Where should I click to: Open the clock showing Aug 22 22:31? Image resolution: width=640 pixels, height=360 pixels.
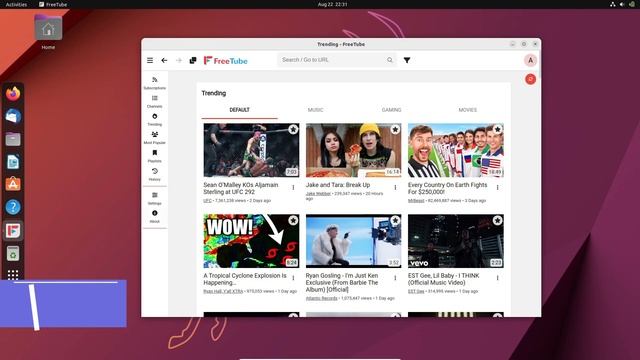tap(332, 4)
